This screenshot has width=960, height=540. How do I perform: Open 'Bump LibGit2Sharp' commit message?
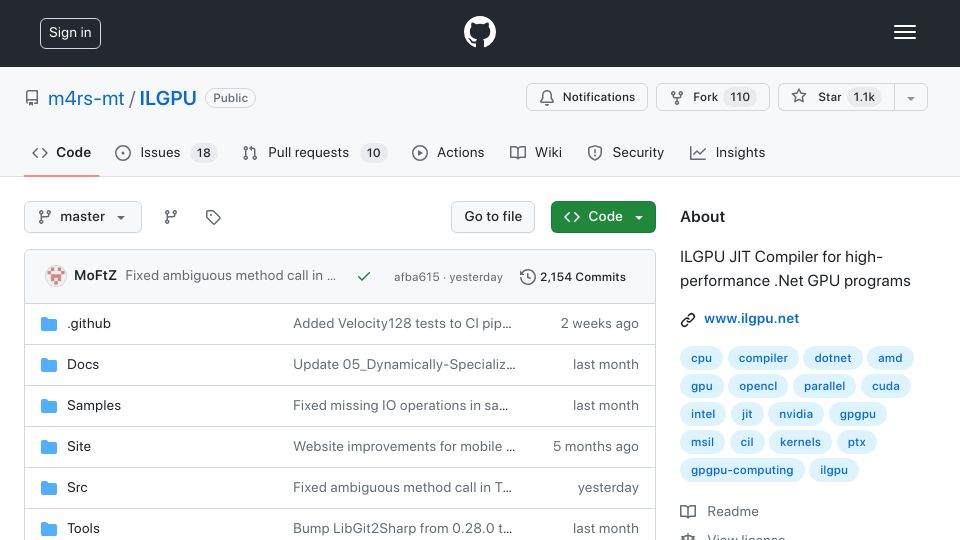pos(402,528)
